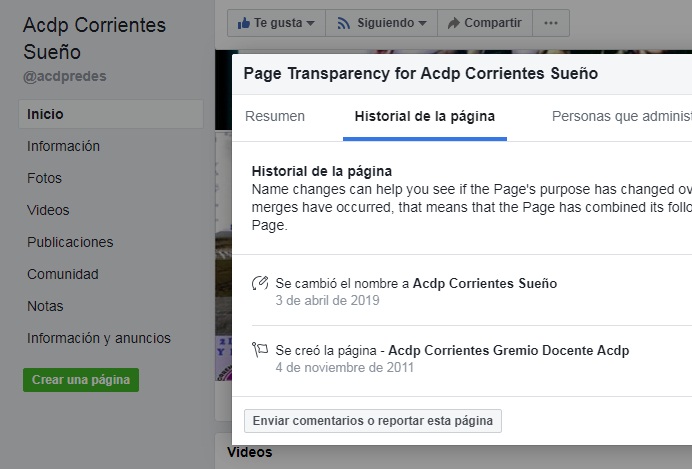692x469 pixels.
Task: Open the Comunidad section
Action: tap(63, 274)
